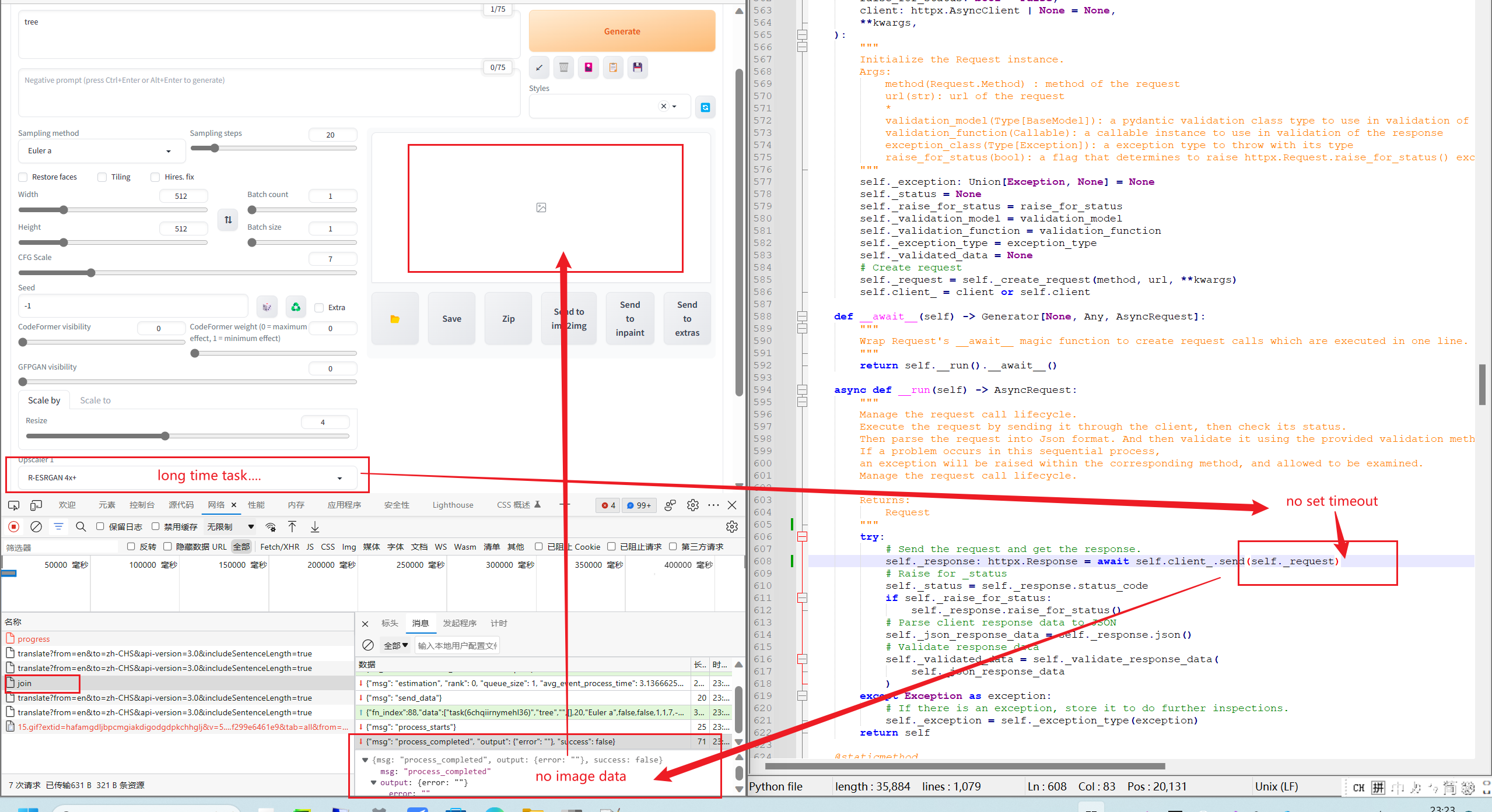Click the pink image placeholder icon

[588, 67]
